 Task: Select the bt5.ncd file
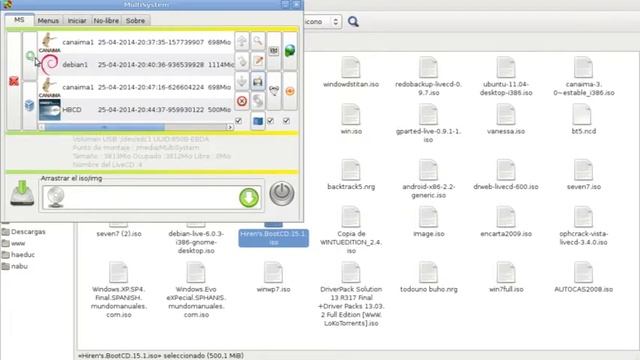584,120
